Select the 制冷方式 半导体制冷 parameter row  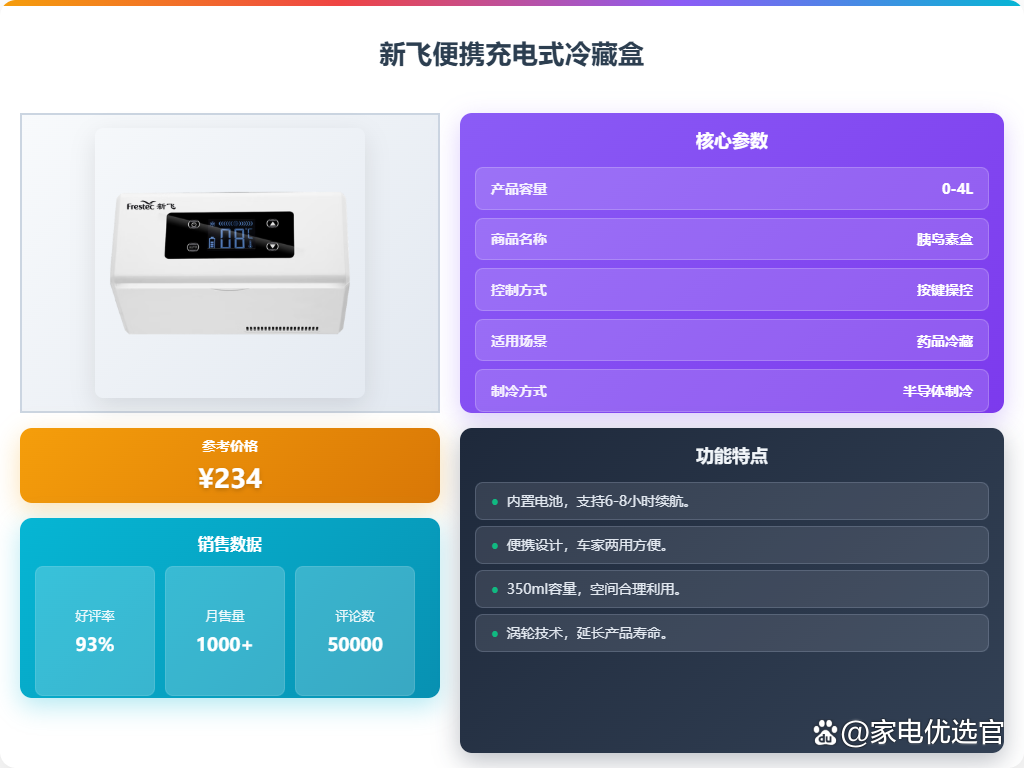coord(731,391)
